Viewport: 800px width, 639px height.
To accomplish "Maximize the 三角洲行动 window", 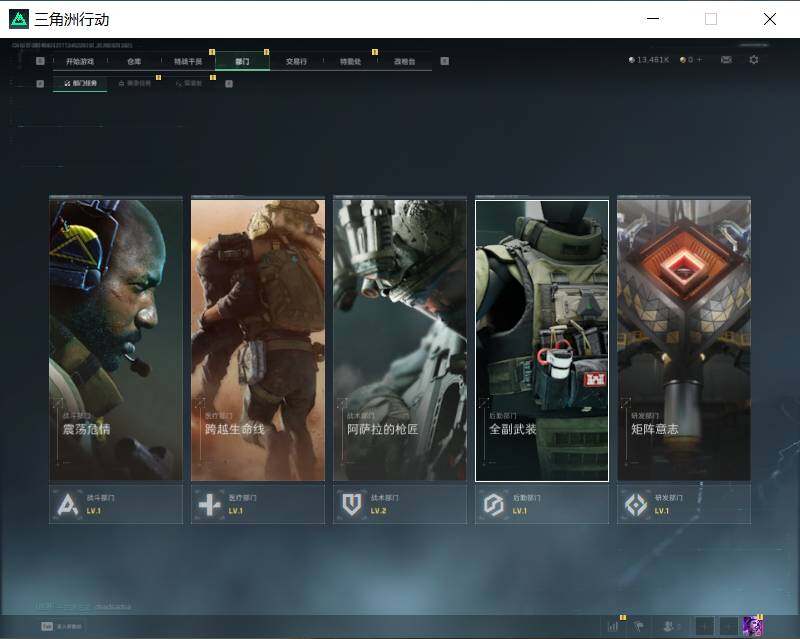I will tap(711, 19).
